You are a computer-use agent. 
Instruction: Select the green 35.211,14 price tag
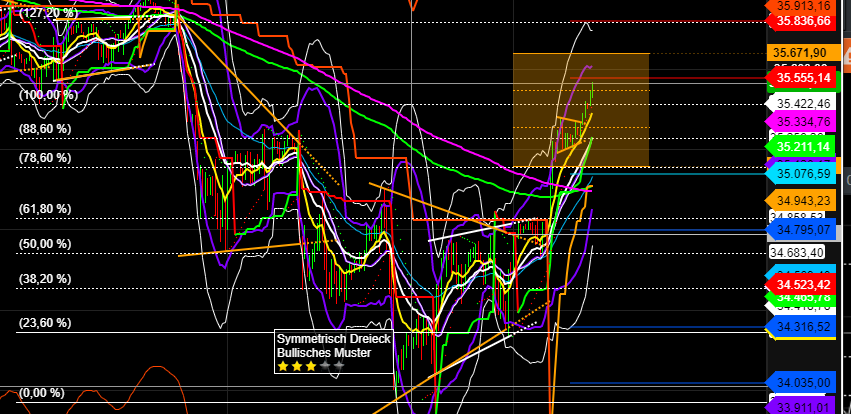[x=801, y=146]
